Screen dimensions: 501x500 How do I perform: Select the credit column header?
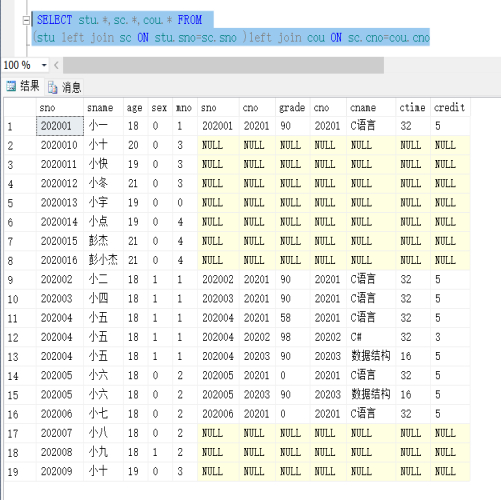point(450,108)
